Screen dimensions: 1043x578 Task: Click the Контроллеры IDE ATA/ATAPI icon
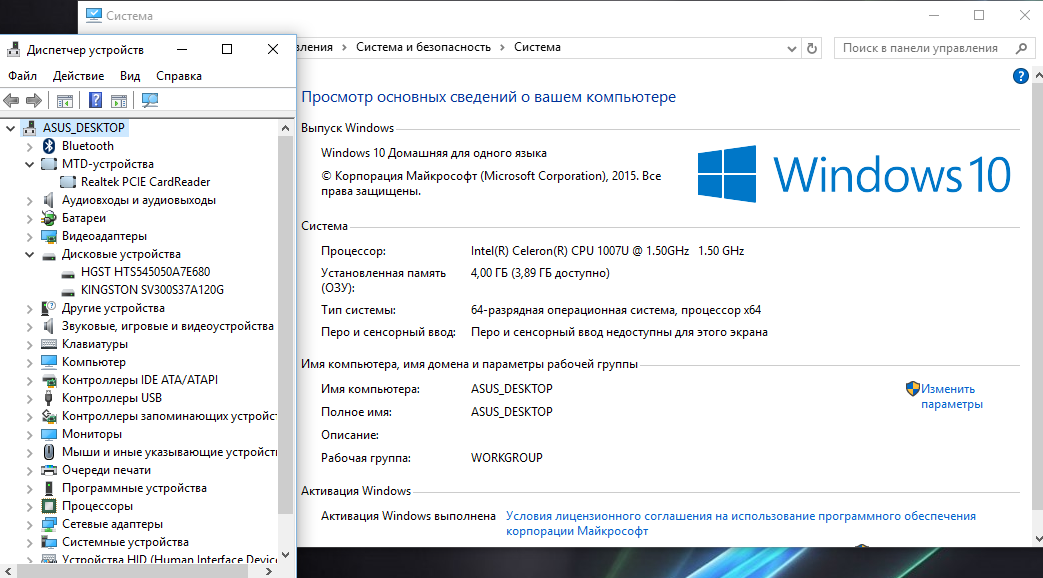pyautogui.click(x=49, y=380)
